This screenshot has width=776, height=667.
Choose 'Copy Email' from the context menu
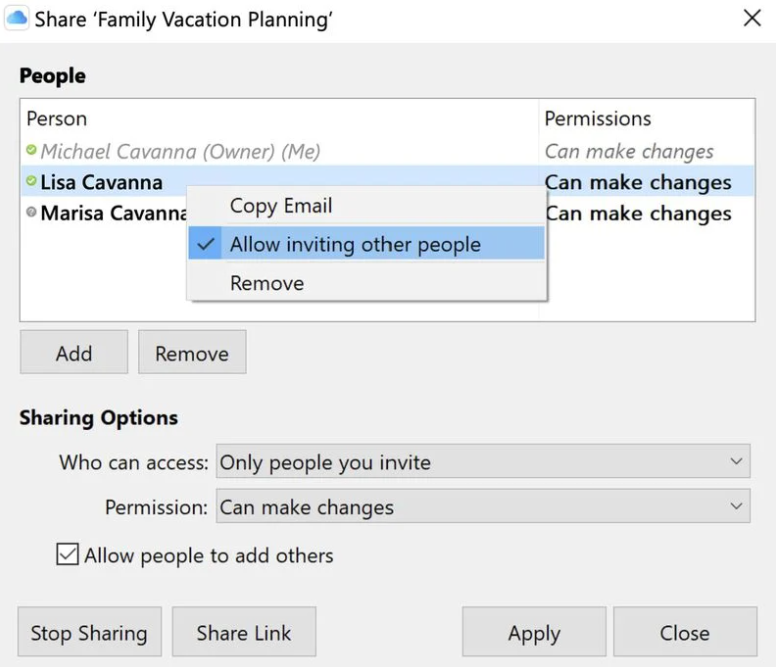point(281,206)
